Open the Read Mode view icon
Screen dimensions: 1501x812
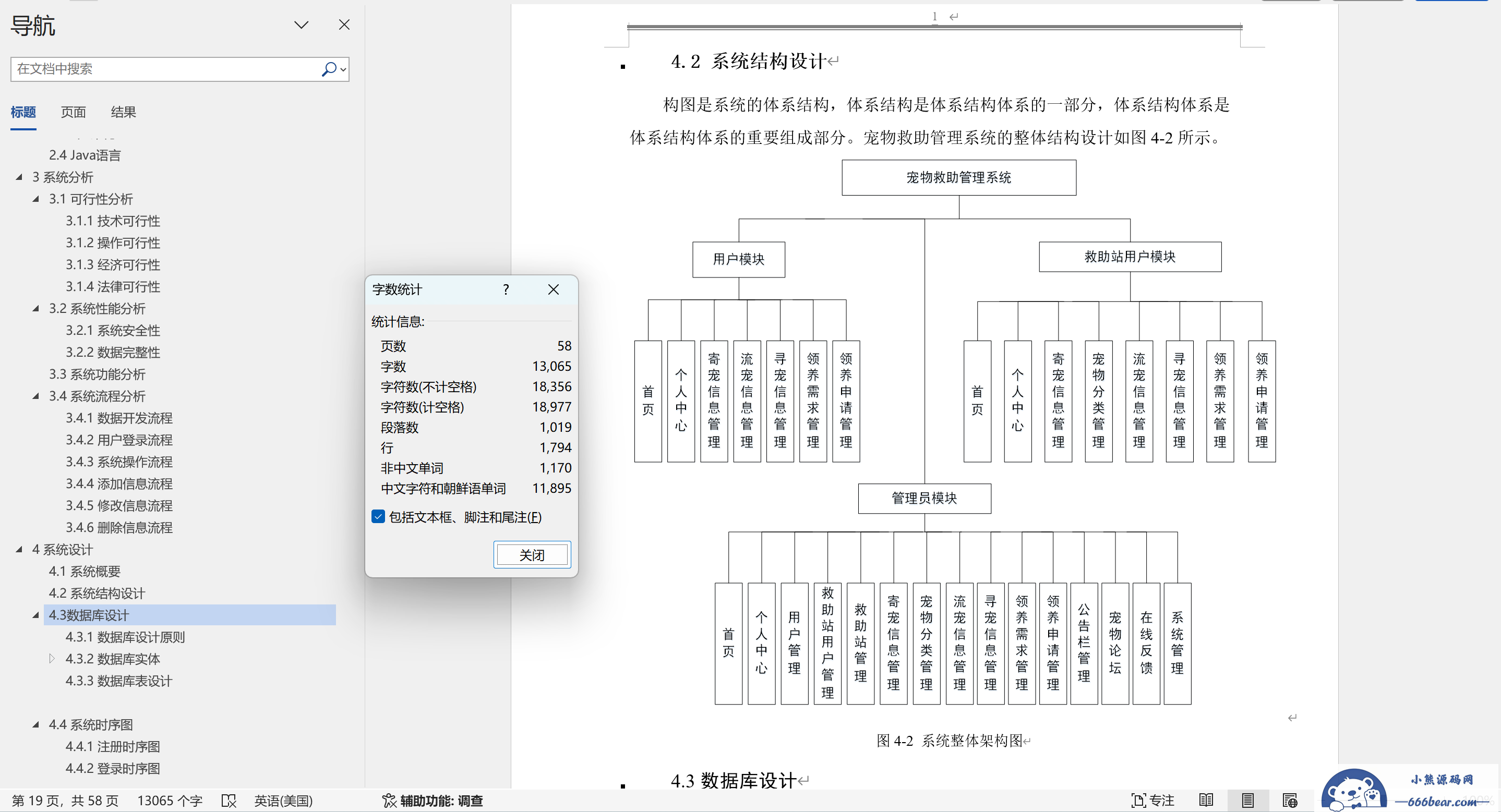pyautogui.click(x=1206, y=800)
